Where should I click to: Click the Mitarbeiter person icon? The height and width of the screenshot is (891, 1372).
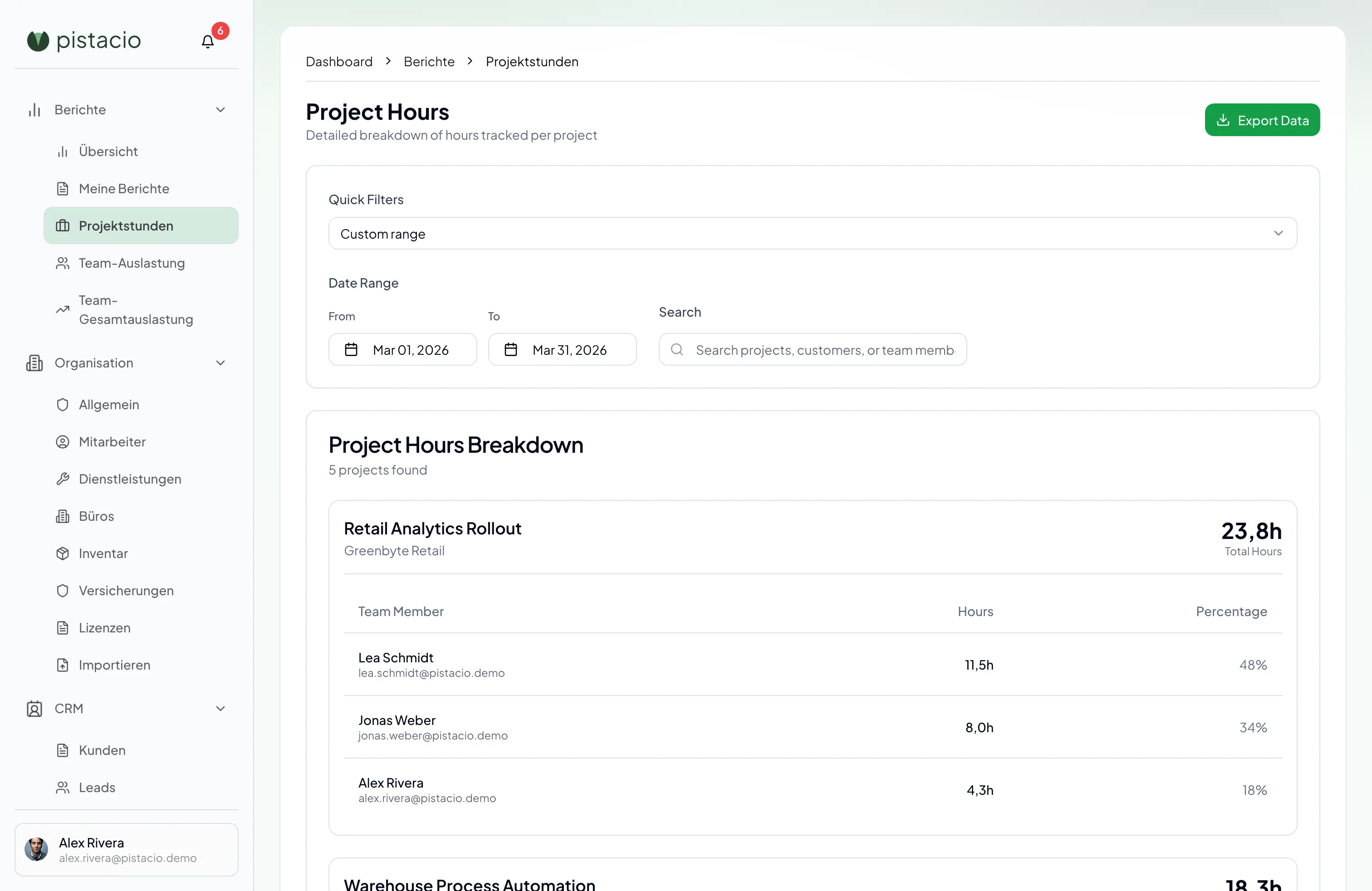[x=62, y=442]
